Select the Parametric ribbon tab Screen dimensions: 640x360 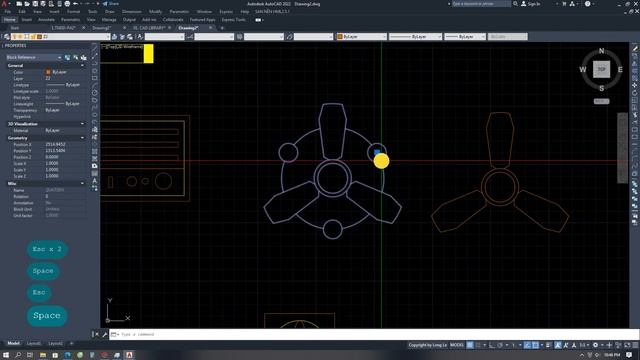[70, 20]
